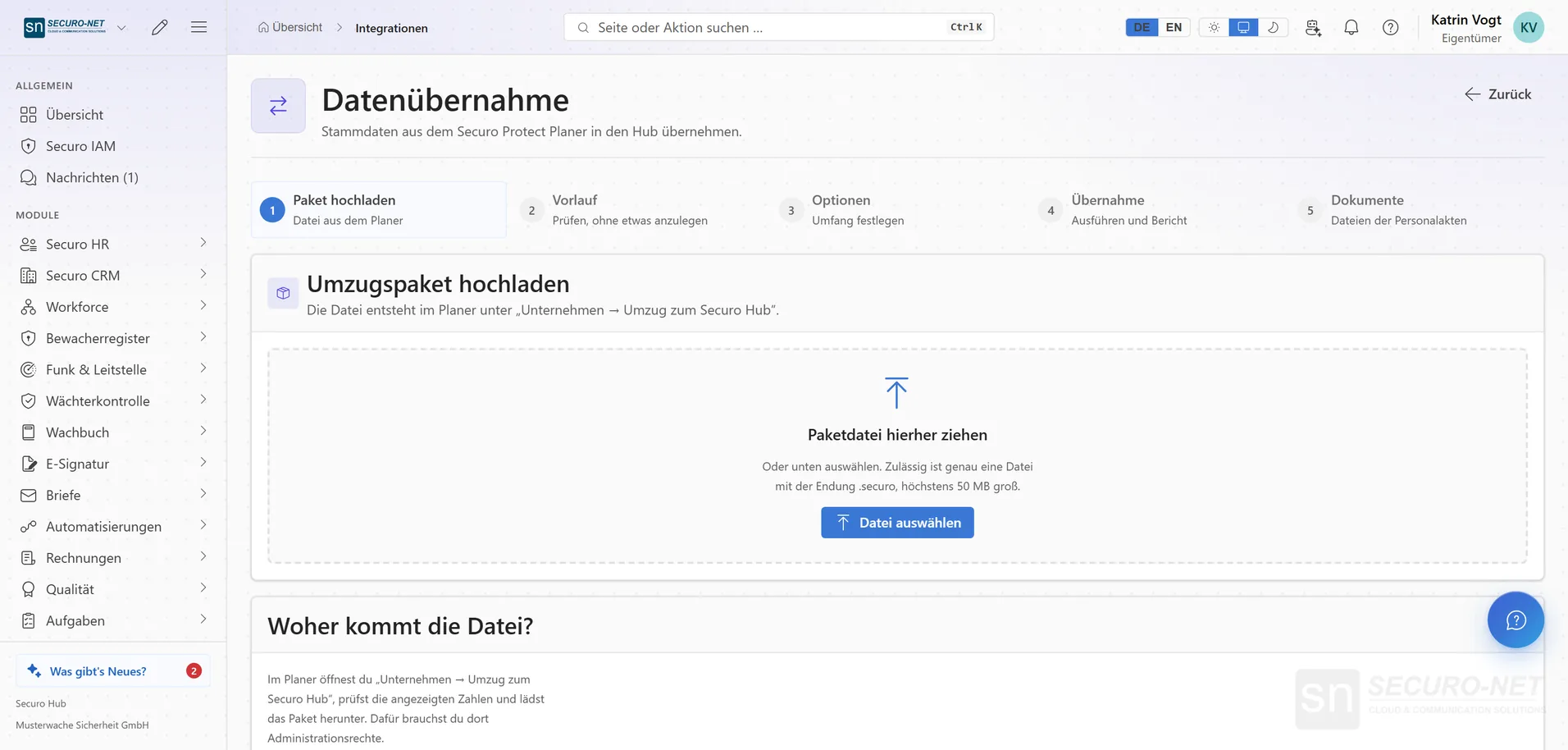Go to step 5 Dokumente
The image size is (1568, 750).
[1415, 210]
